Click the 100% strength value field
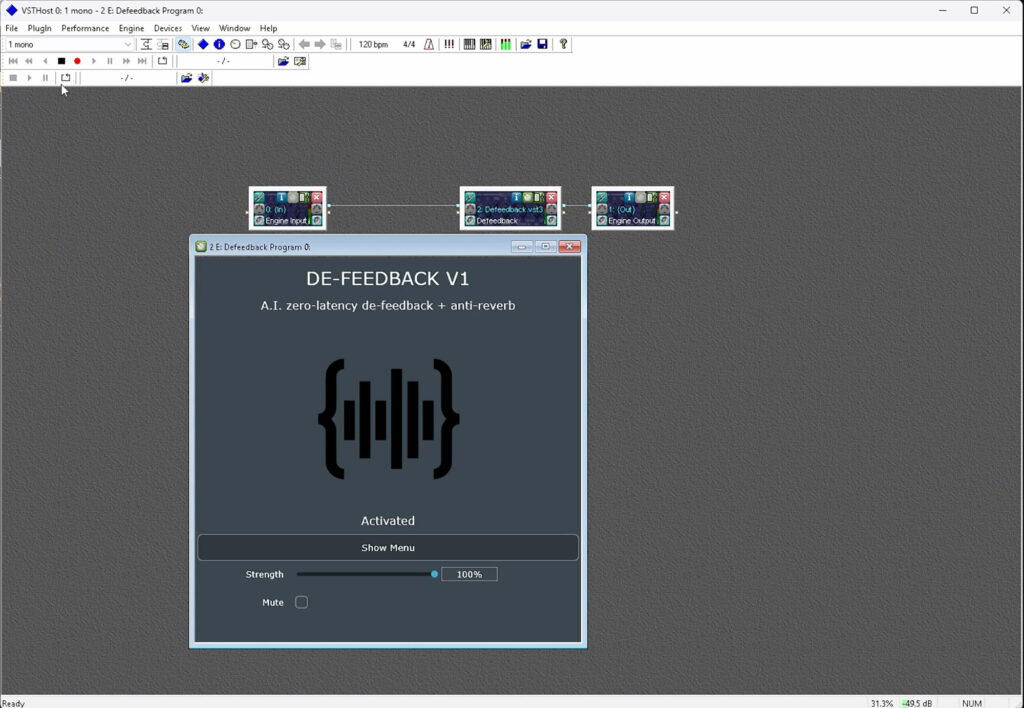 click(468, 574)
